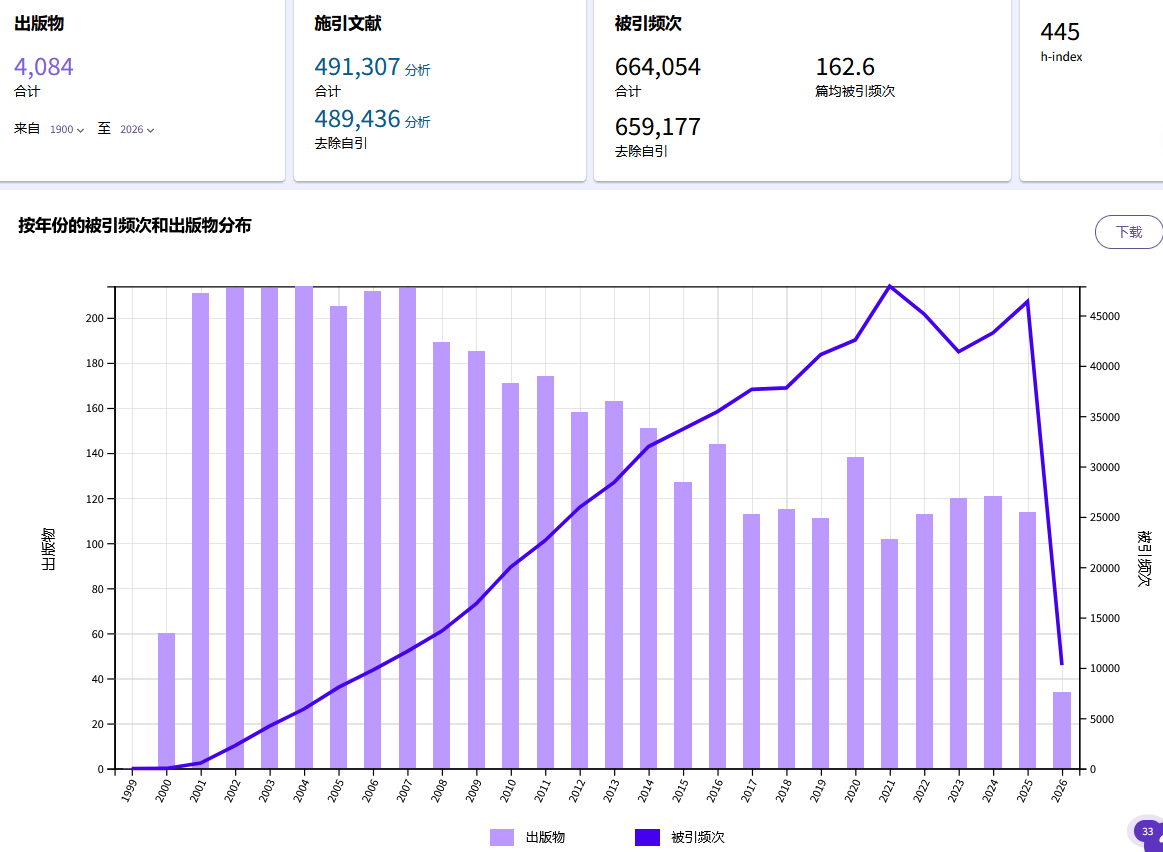
Task: Click 分析 next to 491,307
Action: click(418, 70)
